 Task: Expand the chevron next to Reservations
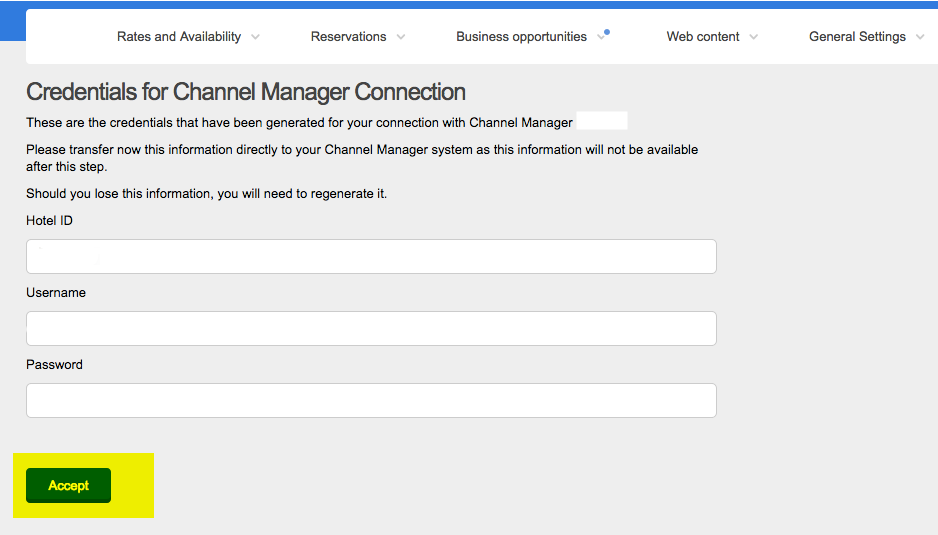[401, 37]
